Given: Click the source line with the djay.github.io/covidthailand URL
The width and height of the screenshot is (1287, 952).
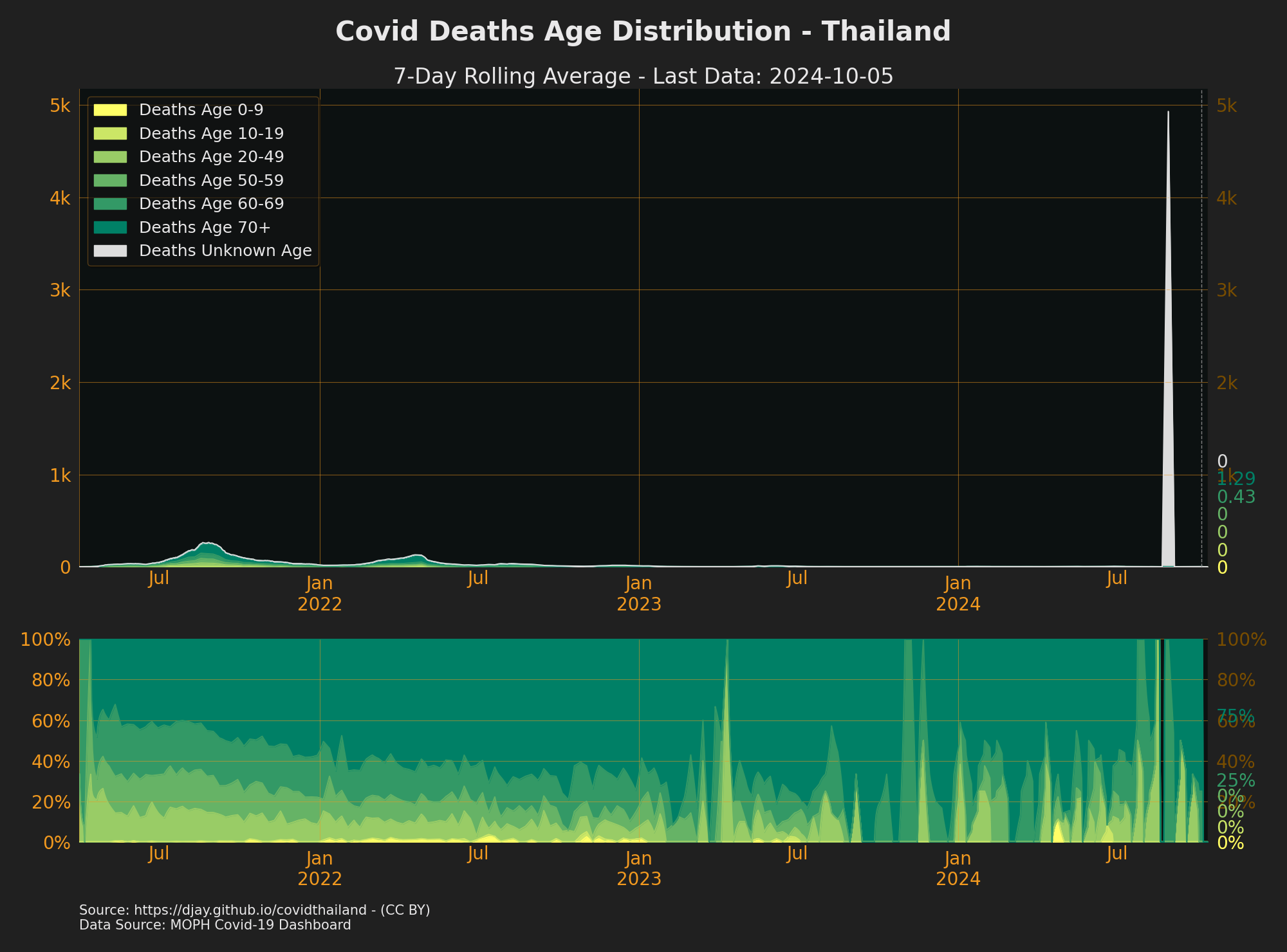Looking at the screenshot, I should 254,910.
